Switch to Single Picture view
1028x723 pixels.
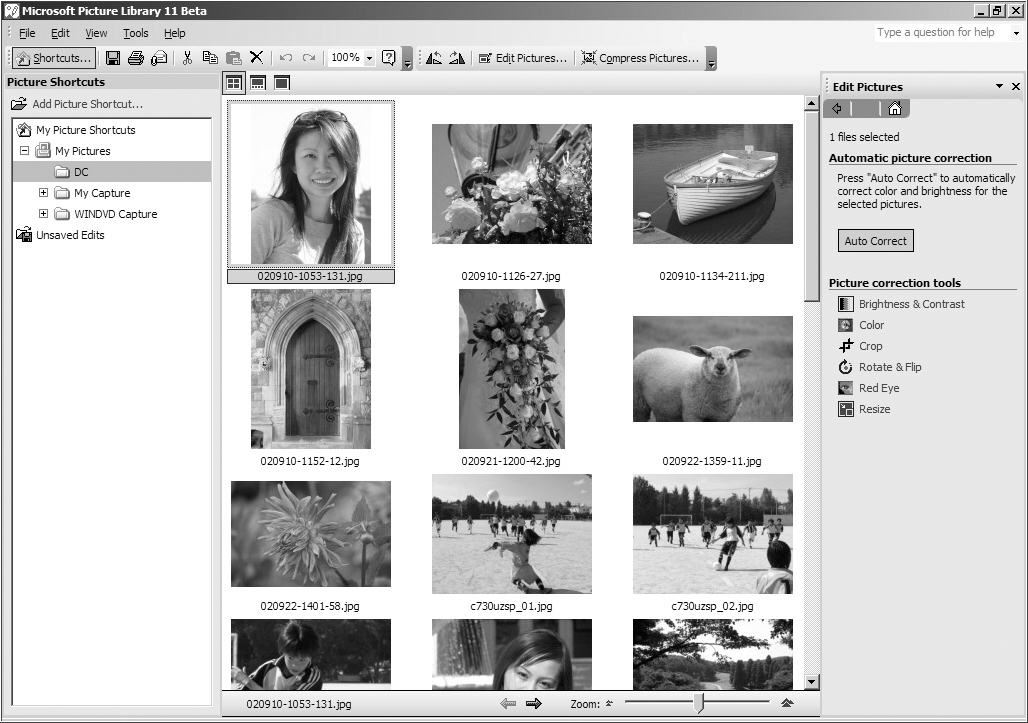pos(282,83)
